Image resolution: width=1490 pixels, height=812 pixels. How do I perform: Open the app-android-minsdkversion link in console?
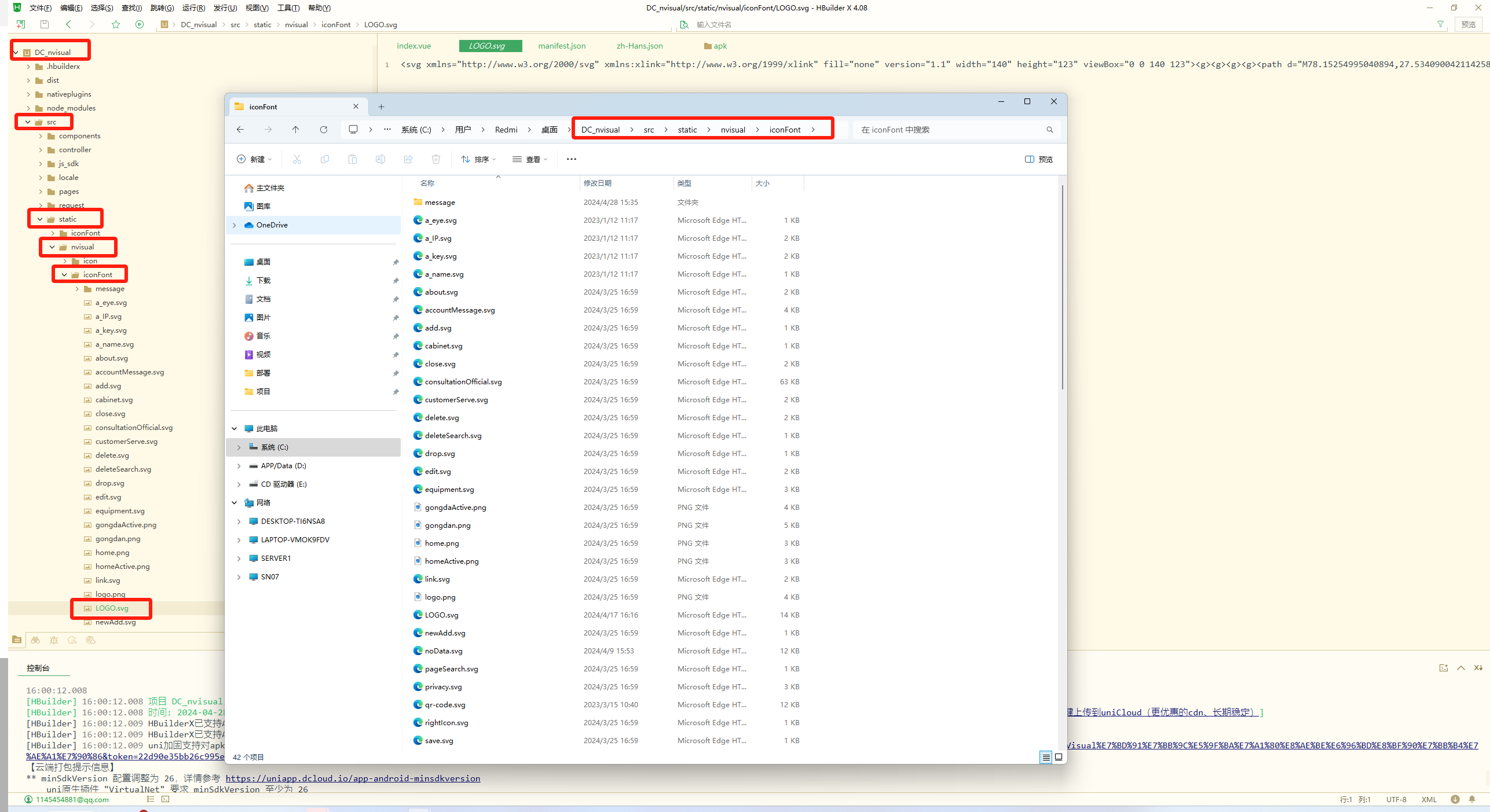click(353, 778)
